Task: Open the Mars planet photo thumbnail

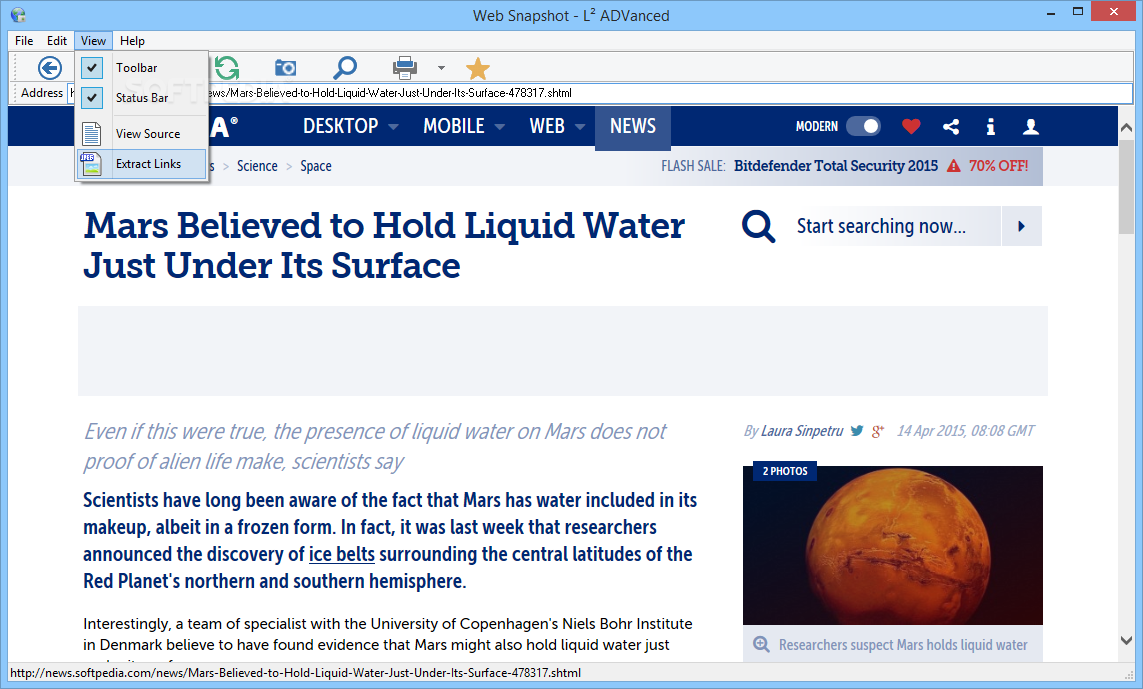Action: tap(893, 545)
